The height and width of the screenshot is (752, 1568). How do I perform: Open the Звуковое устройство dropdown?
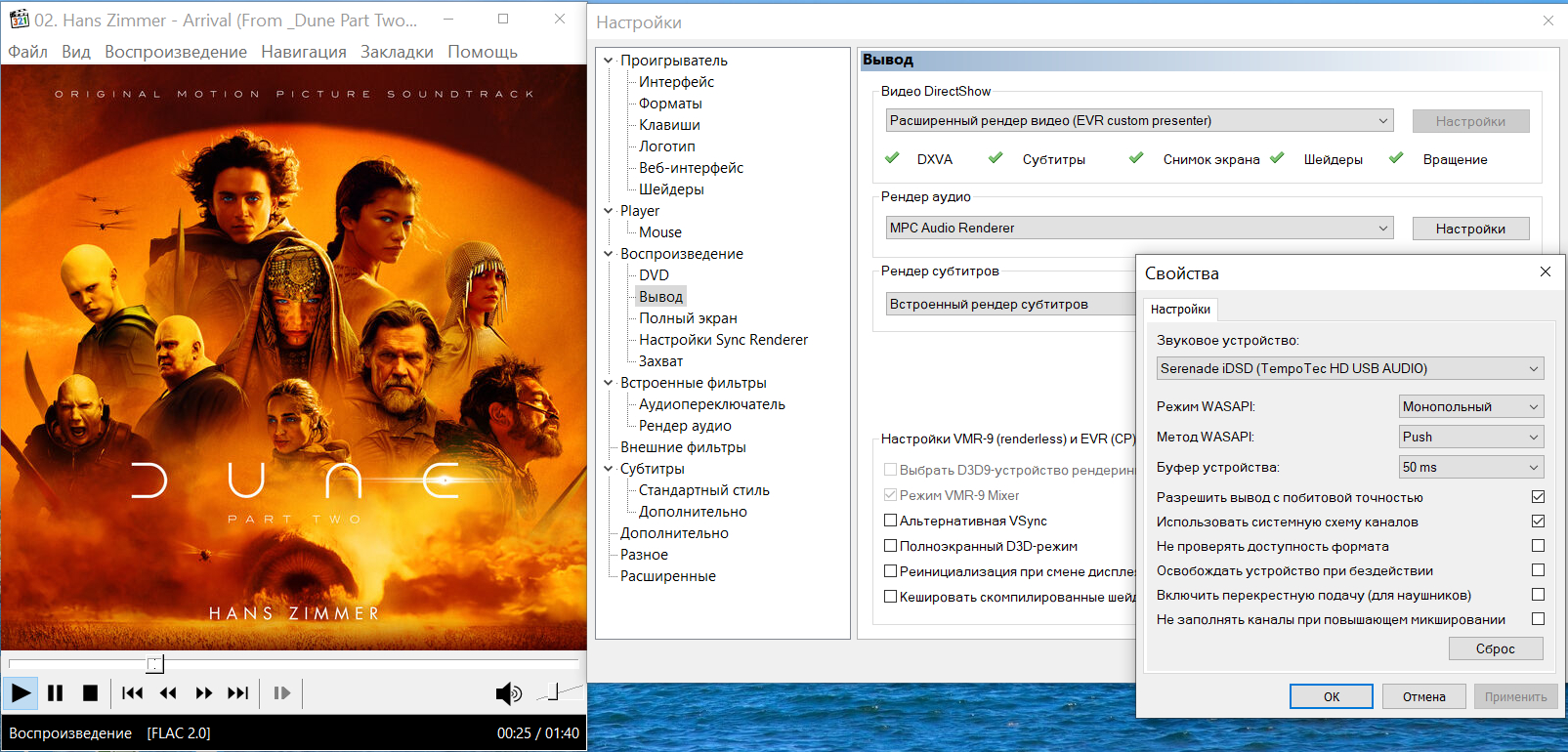tap(1350, 368)
